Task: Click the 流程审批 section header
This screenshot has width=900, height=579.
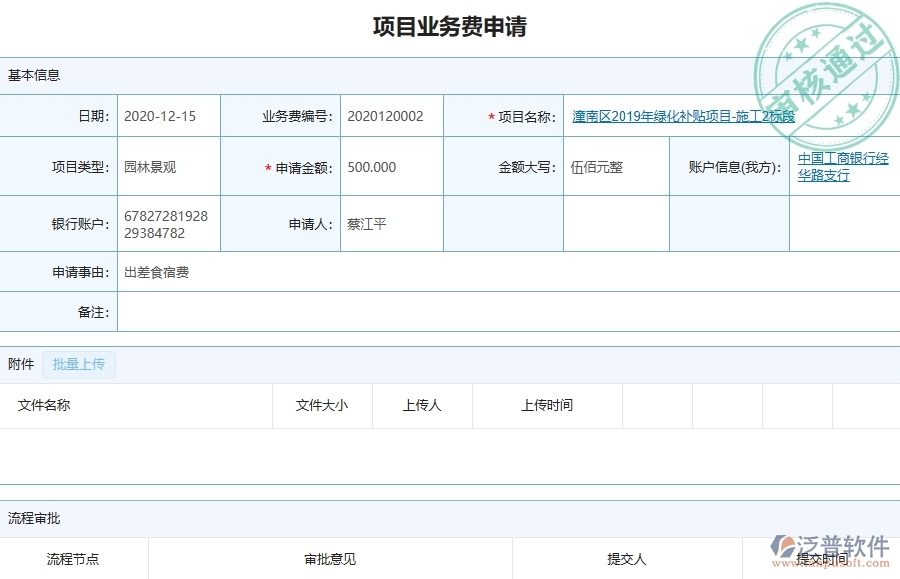Action: (30, 518)
